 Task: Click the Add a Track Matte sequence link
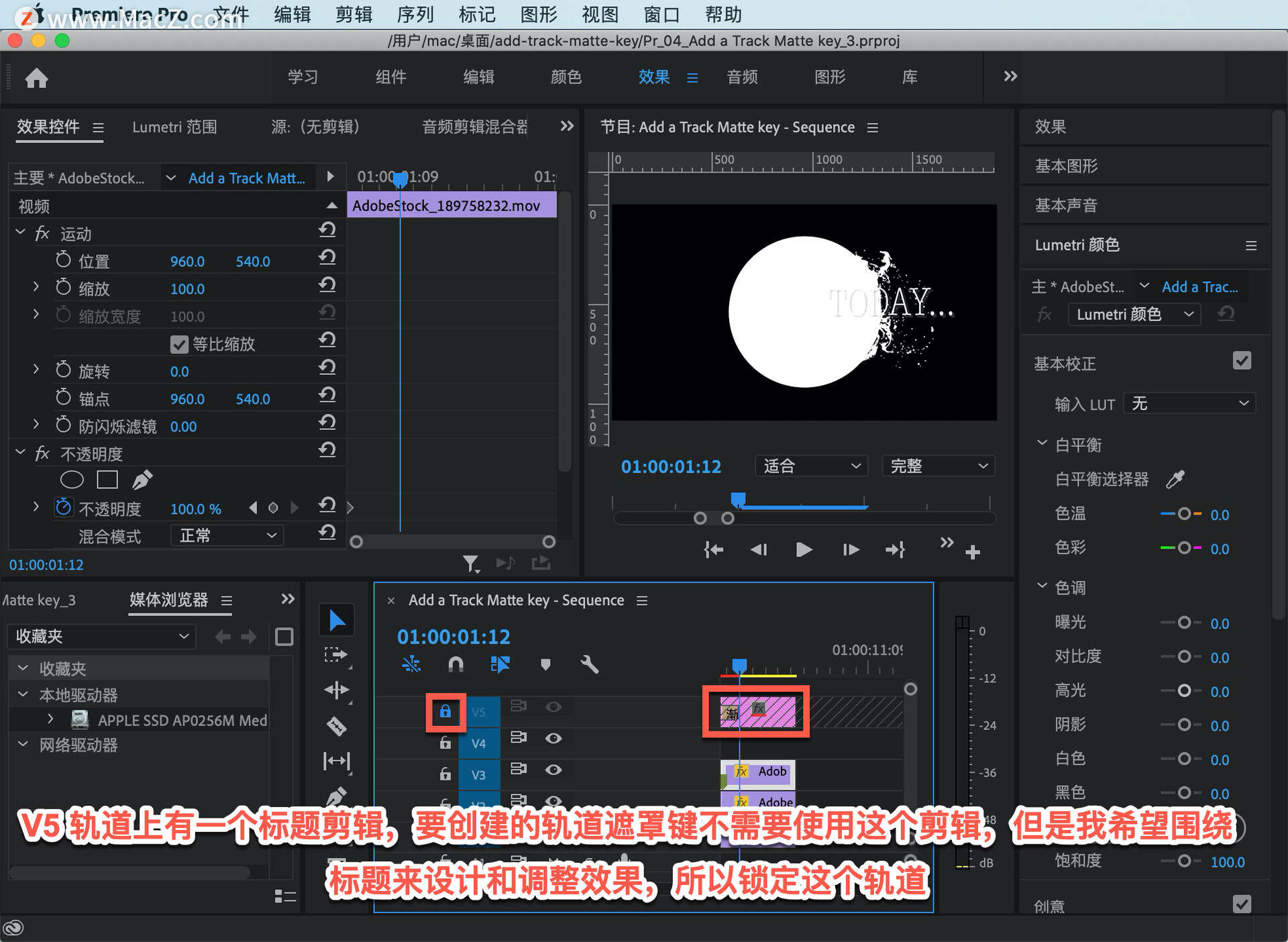point(246,178)
